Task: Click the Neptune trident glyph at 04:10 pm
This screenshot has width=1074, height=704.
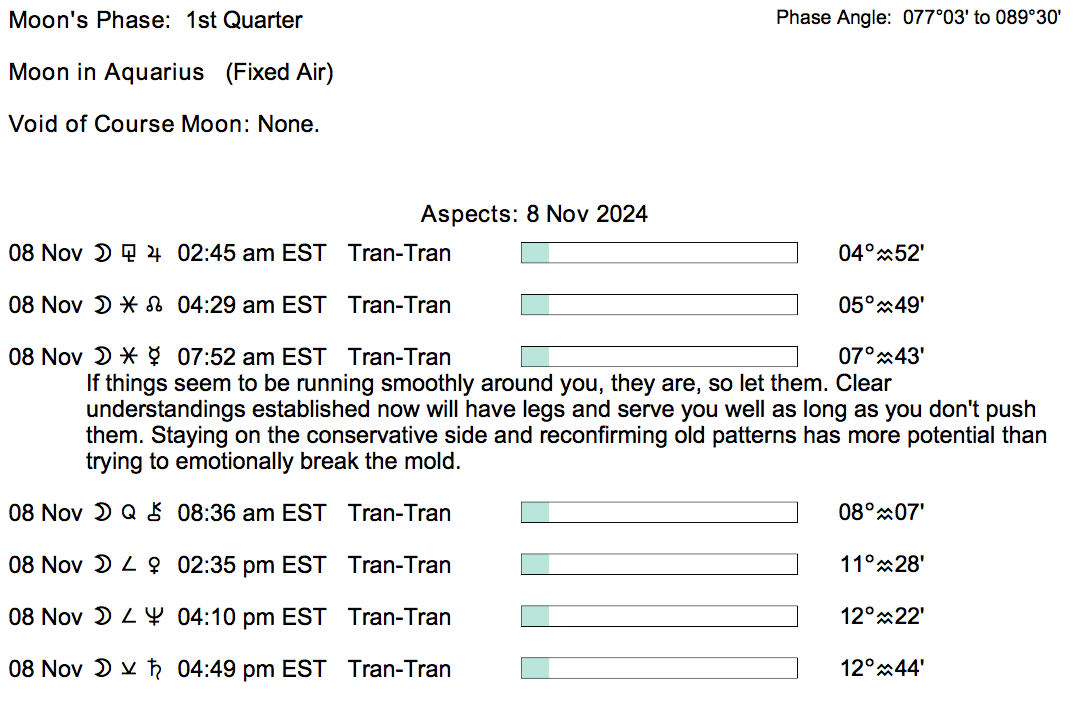Action: coord(153,618)
